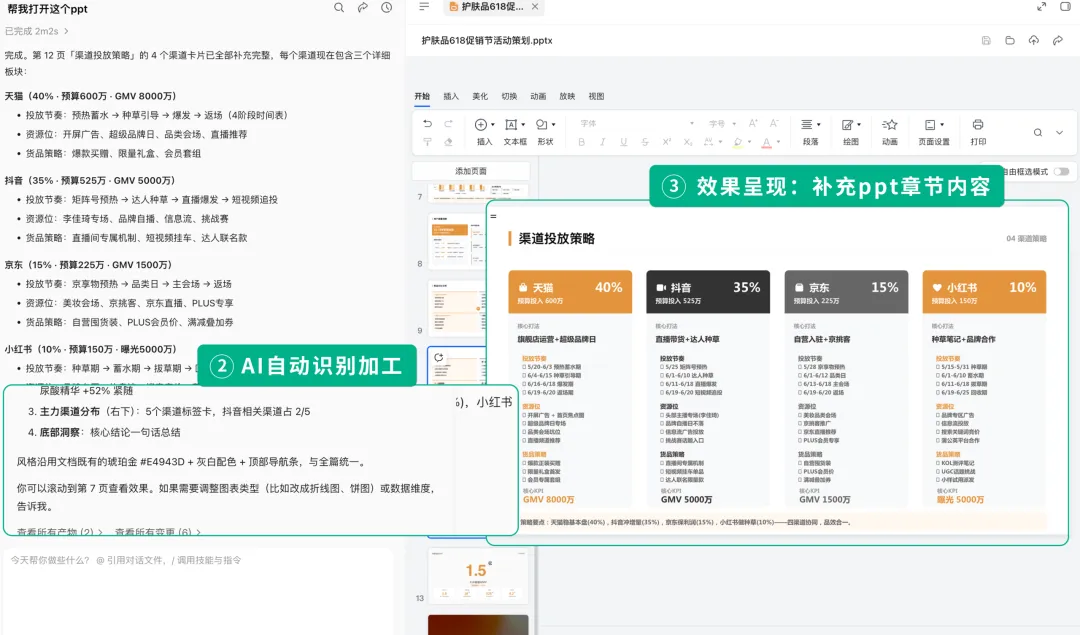Toggle the split panel layout icon
1080x635 pixels.
(1066, 6)
